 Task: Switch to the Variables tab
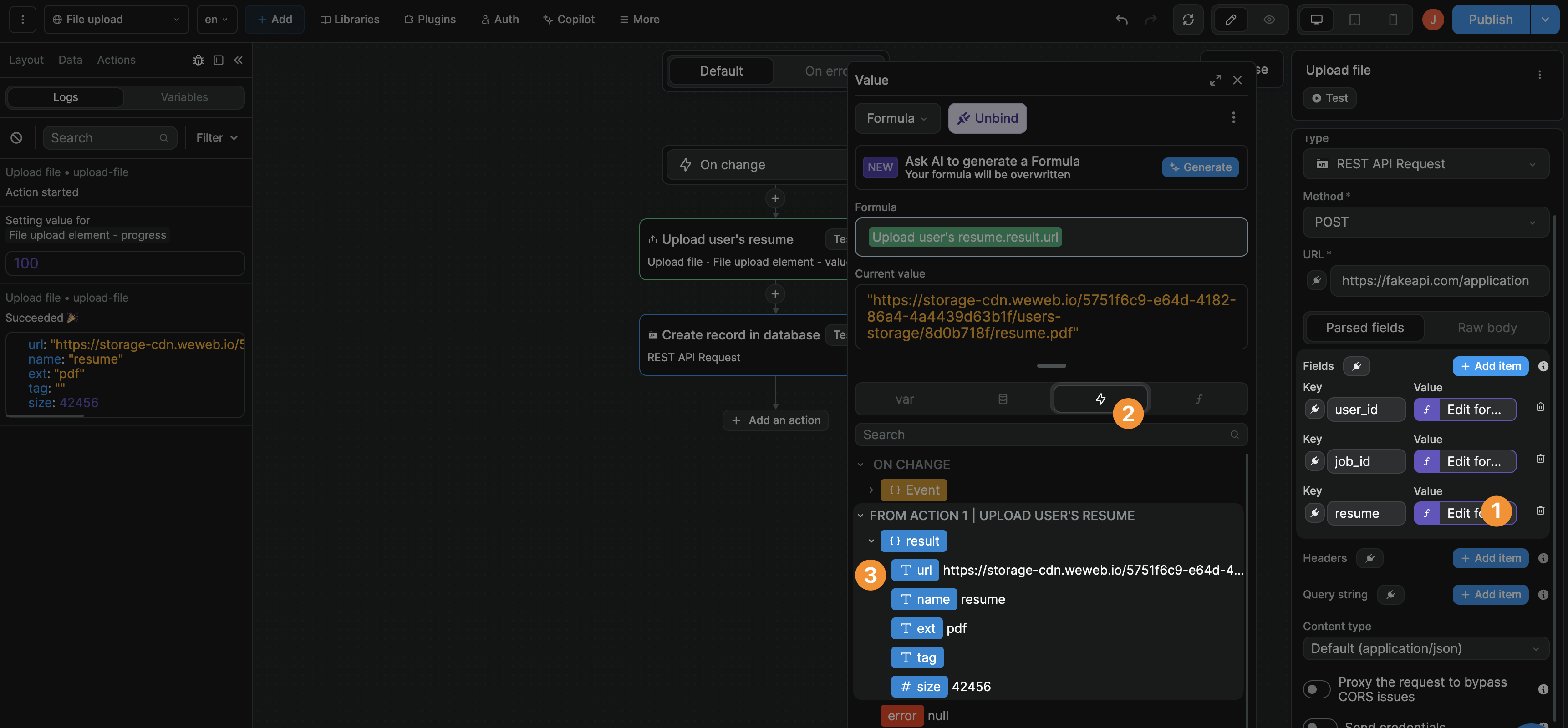pos(184,97)
